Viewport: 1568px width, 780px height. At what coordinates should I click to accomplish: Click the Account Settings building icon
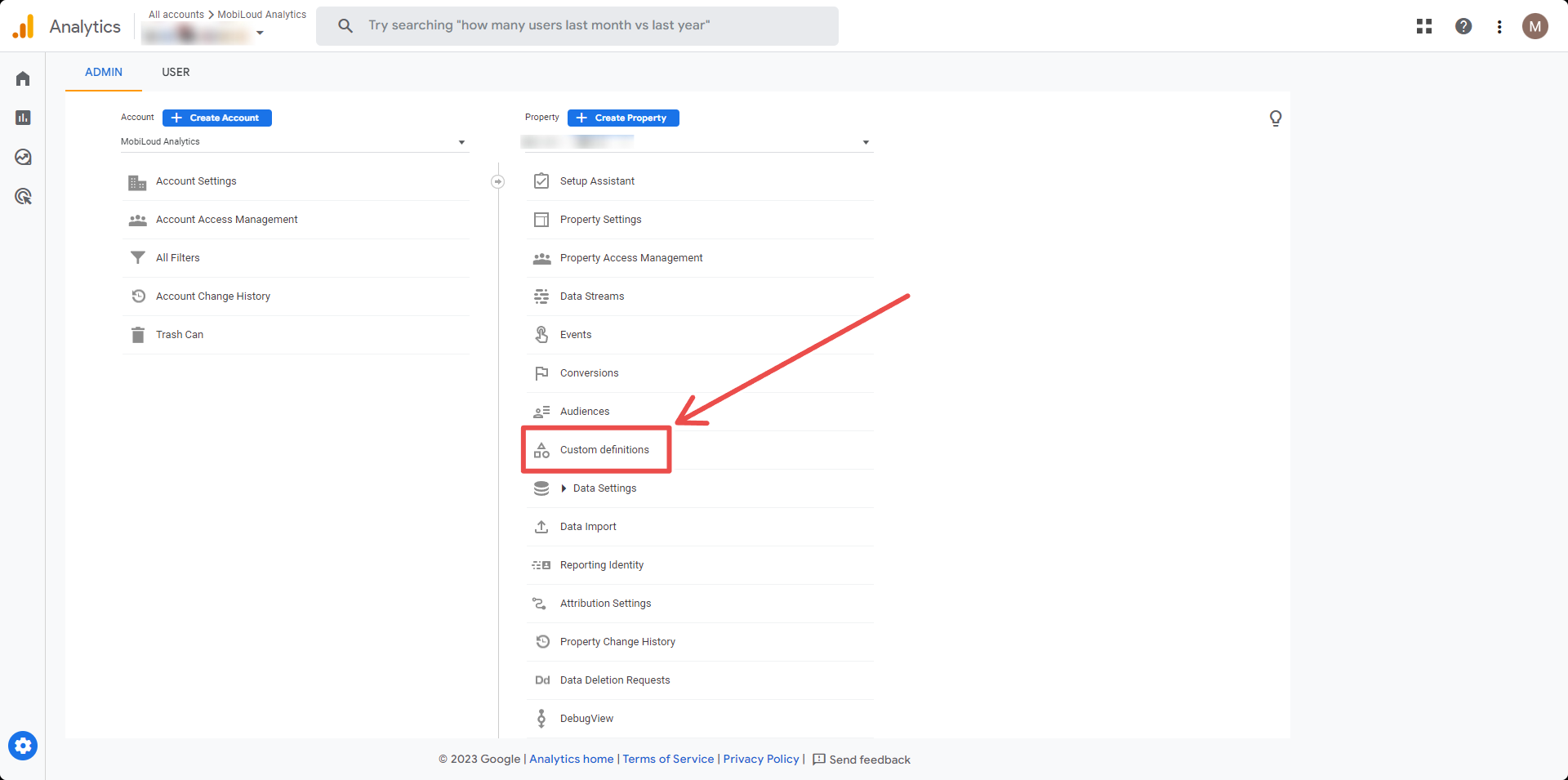[x=137, y=182]
